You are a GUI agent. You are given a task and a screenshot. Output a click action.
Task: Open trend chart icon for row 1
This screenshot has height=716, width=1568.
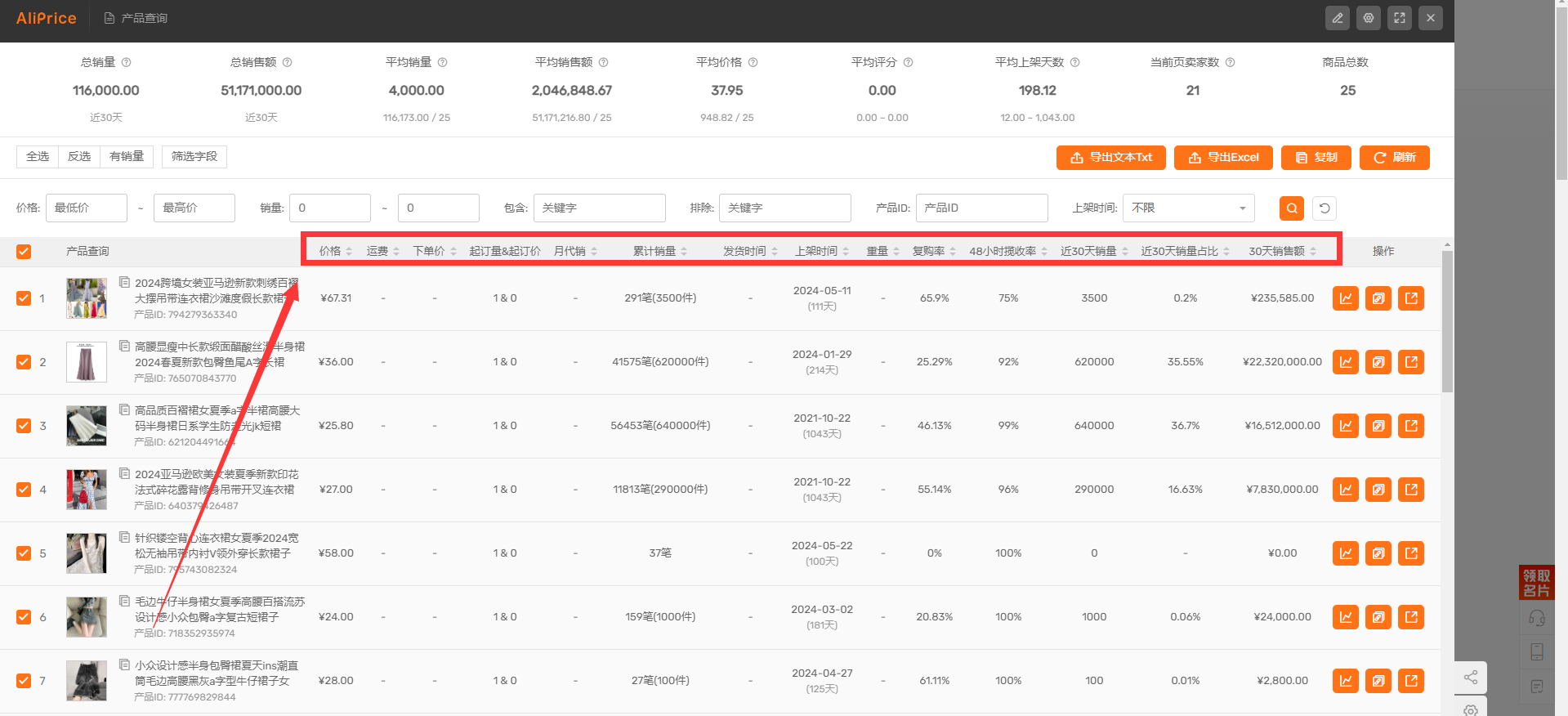click(1346, 298)
